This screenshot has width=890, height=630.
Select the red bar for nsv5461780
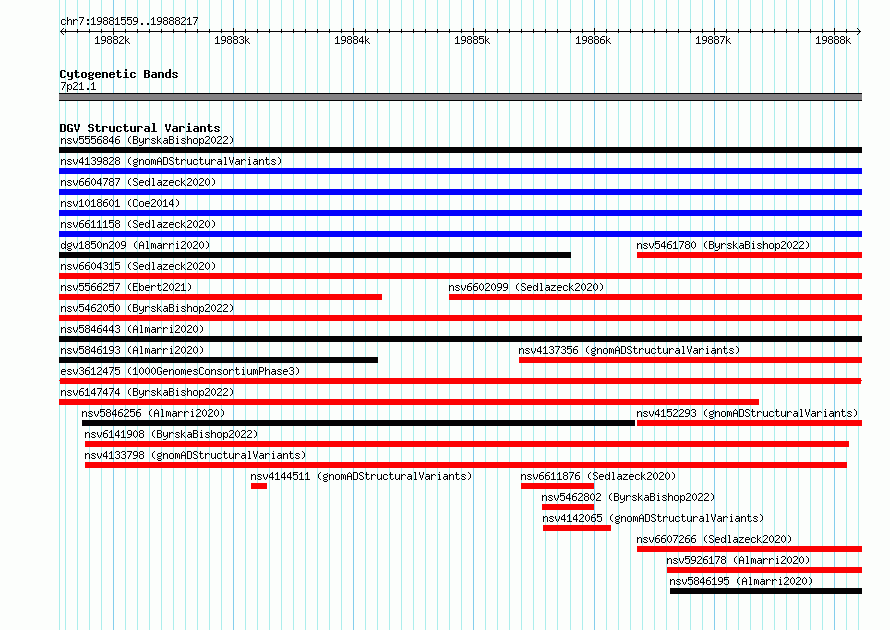749,255
